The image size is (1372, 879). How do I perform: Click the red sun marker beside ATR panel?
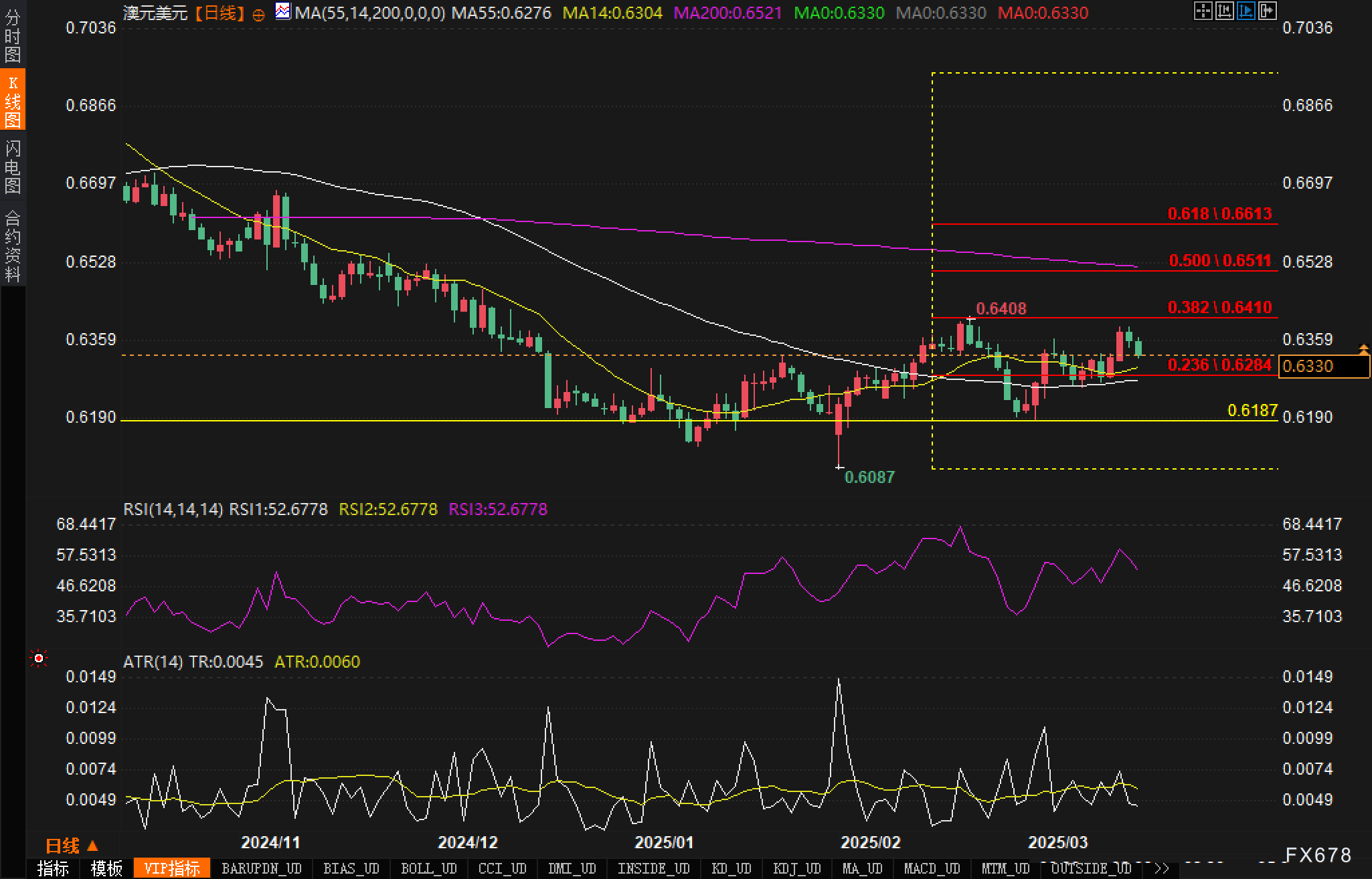[x=39, y=659]
